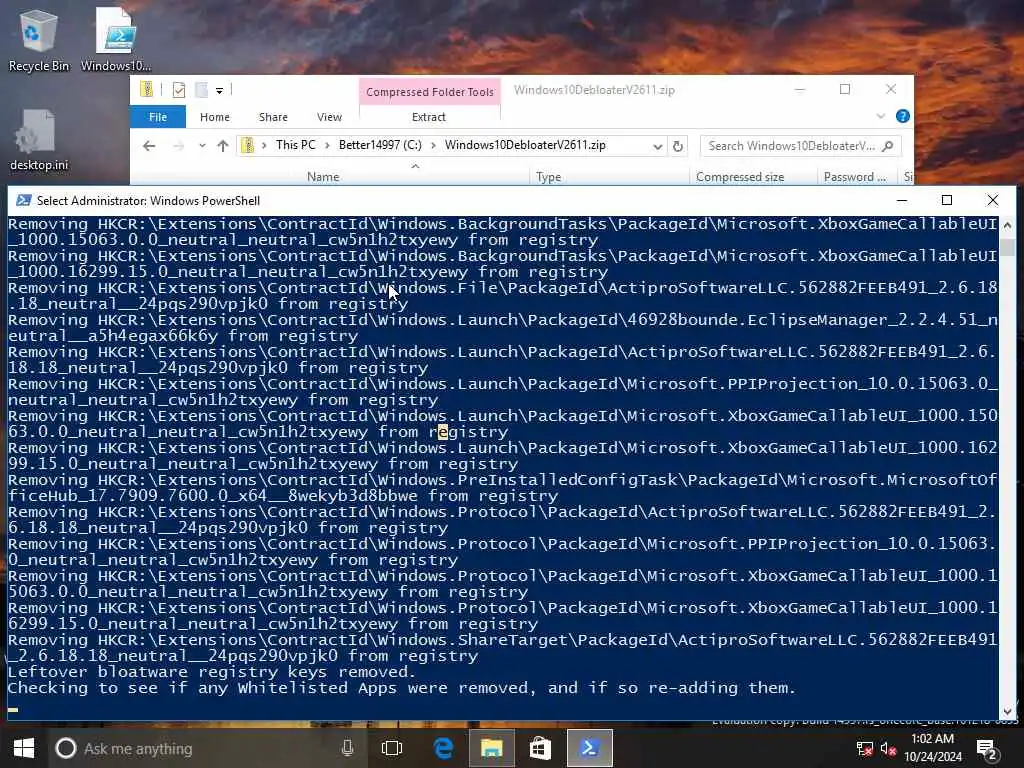Click the Search Windows10Debloater search box
The height and width of the screenshot is (768, 1024).
click(x=801, y=146)
